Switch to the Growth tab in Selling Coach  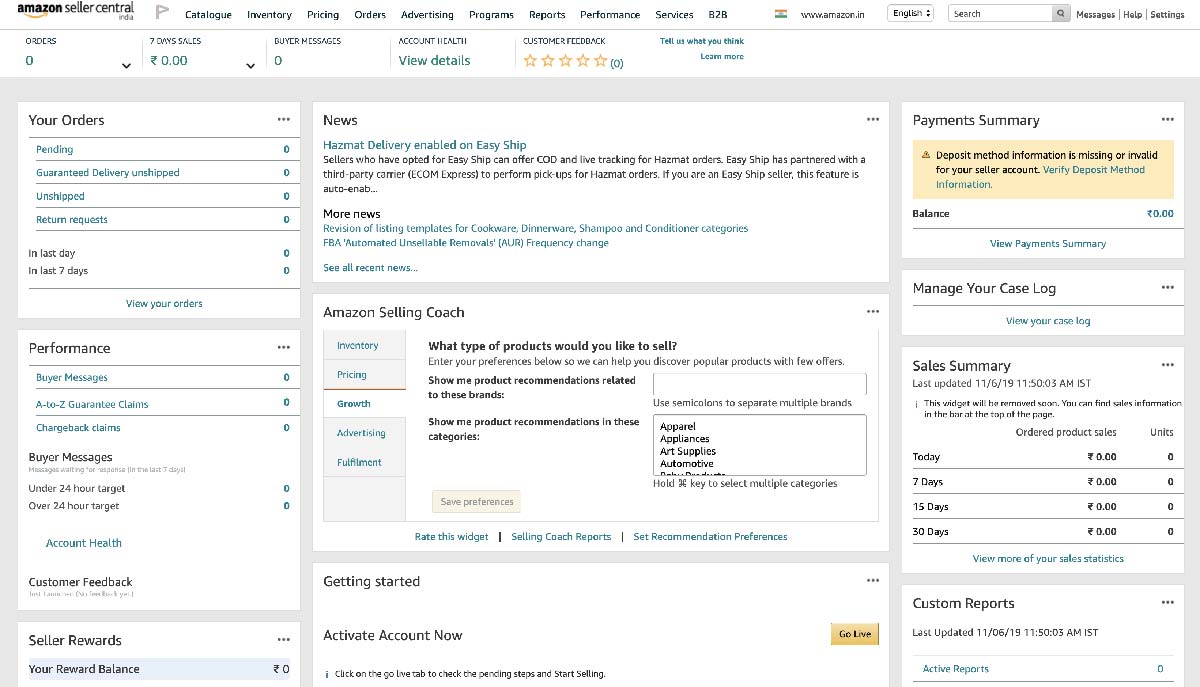(355, 403)
